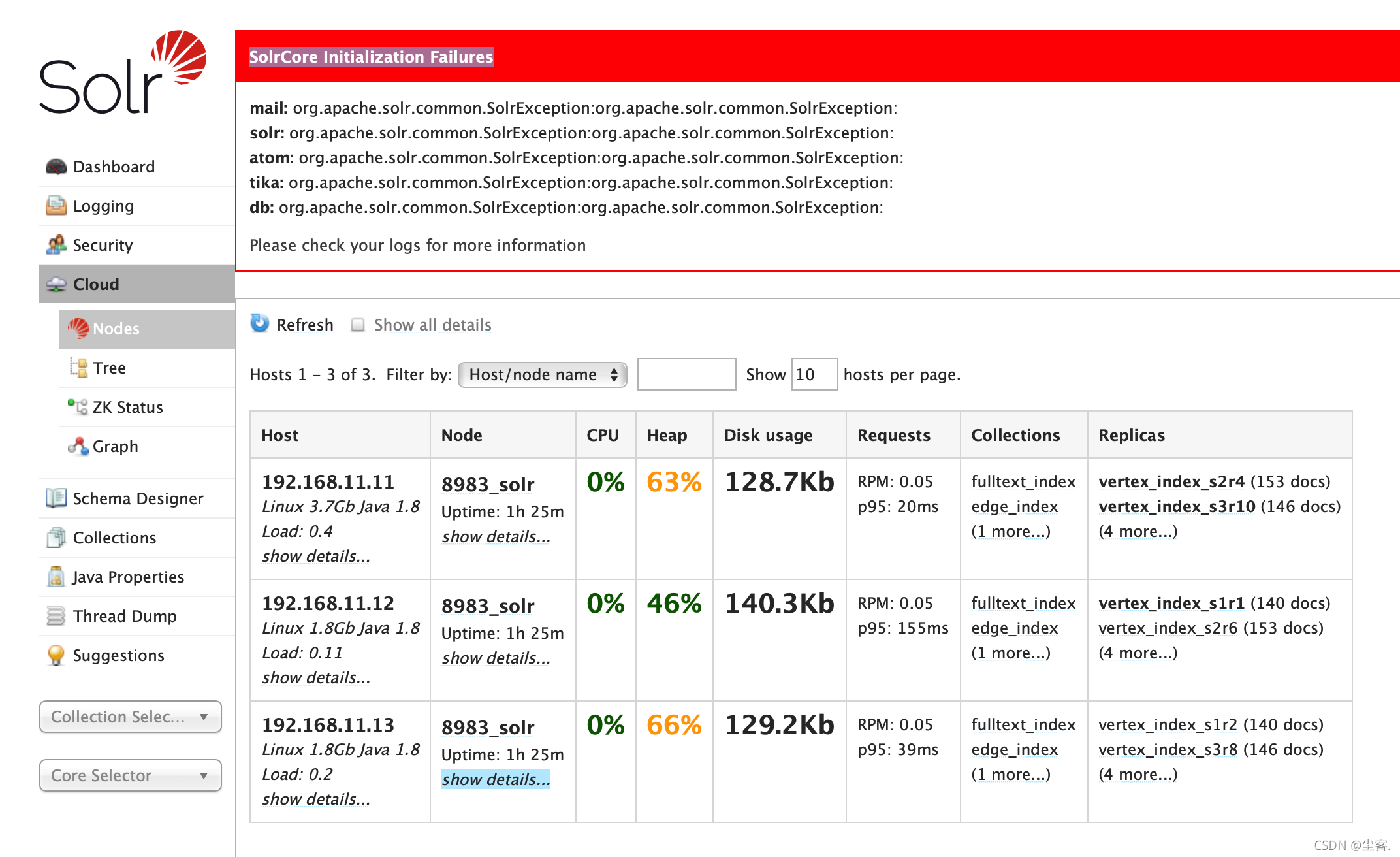The image size is (1400, 857).
Task: Expand Replicas '(4 more...)' for 192.168.11.13
Action: click(1138, 774)
